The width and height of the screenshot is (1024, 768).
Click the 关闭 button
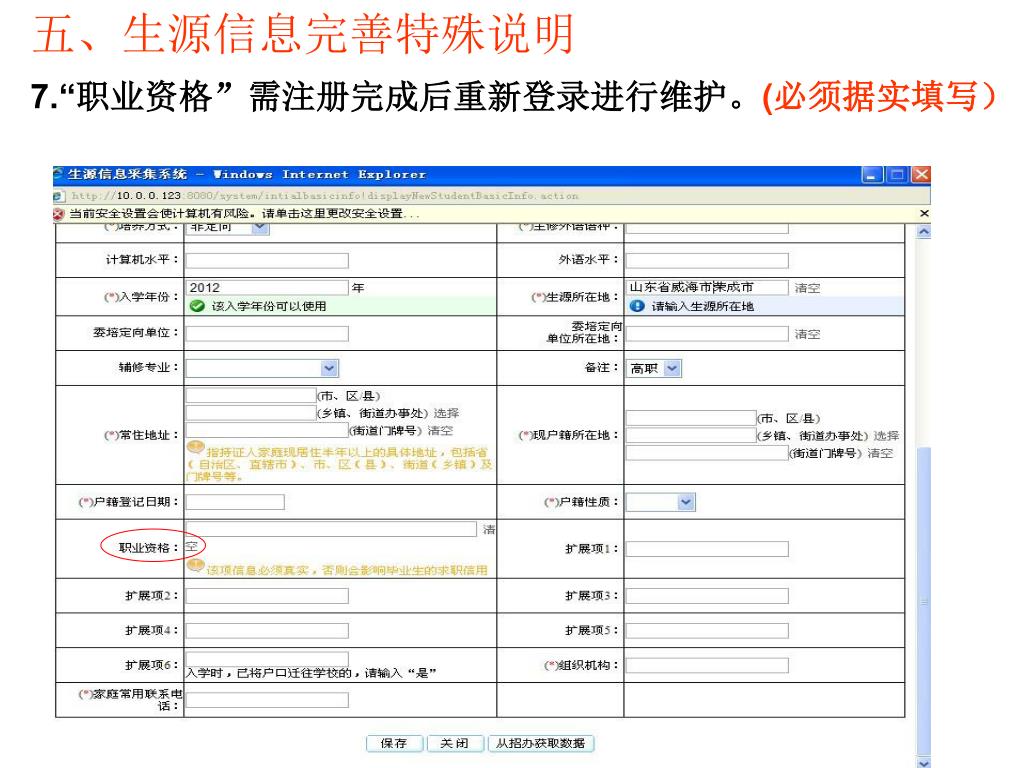[455, 743]
